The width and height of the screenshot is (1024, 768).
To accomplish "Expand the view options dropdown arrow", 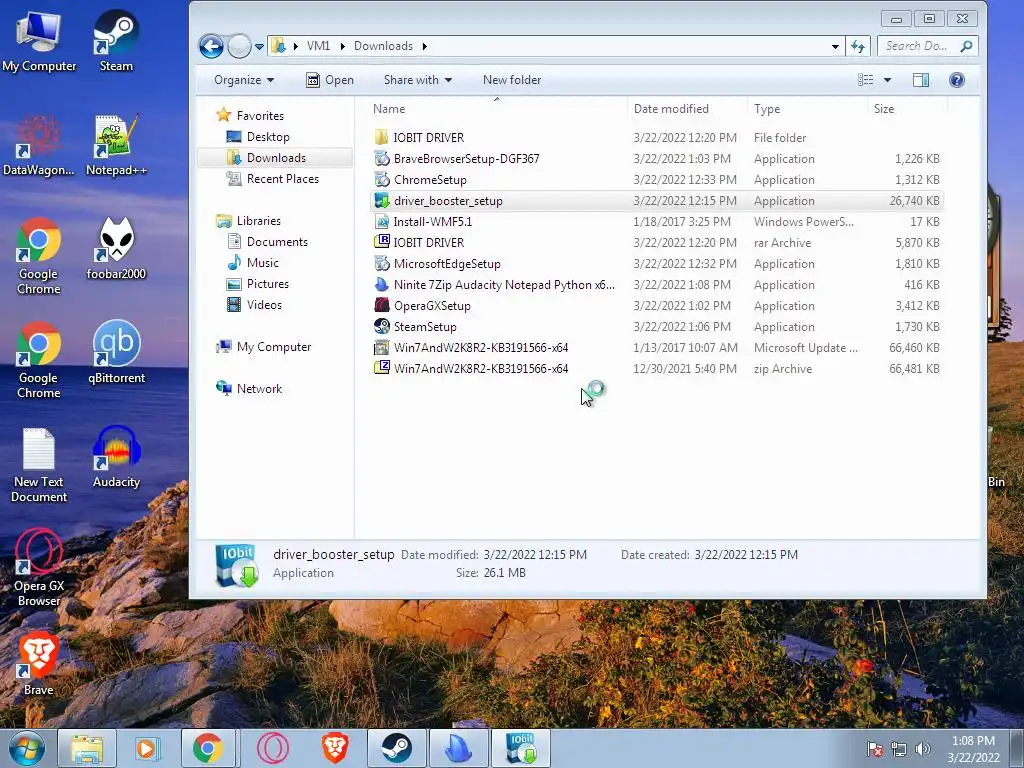I will click(x=888, y=80).
